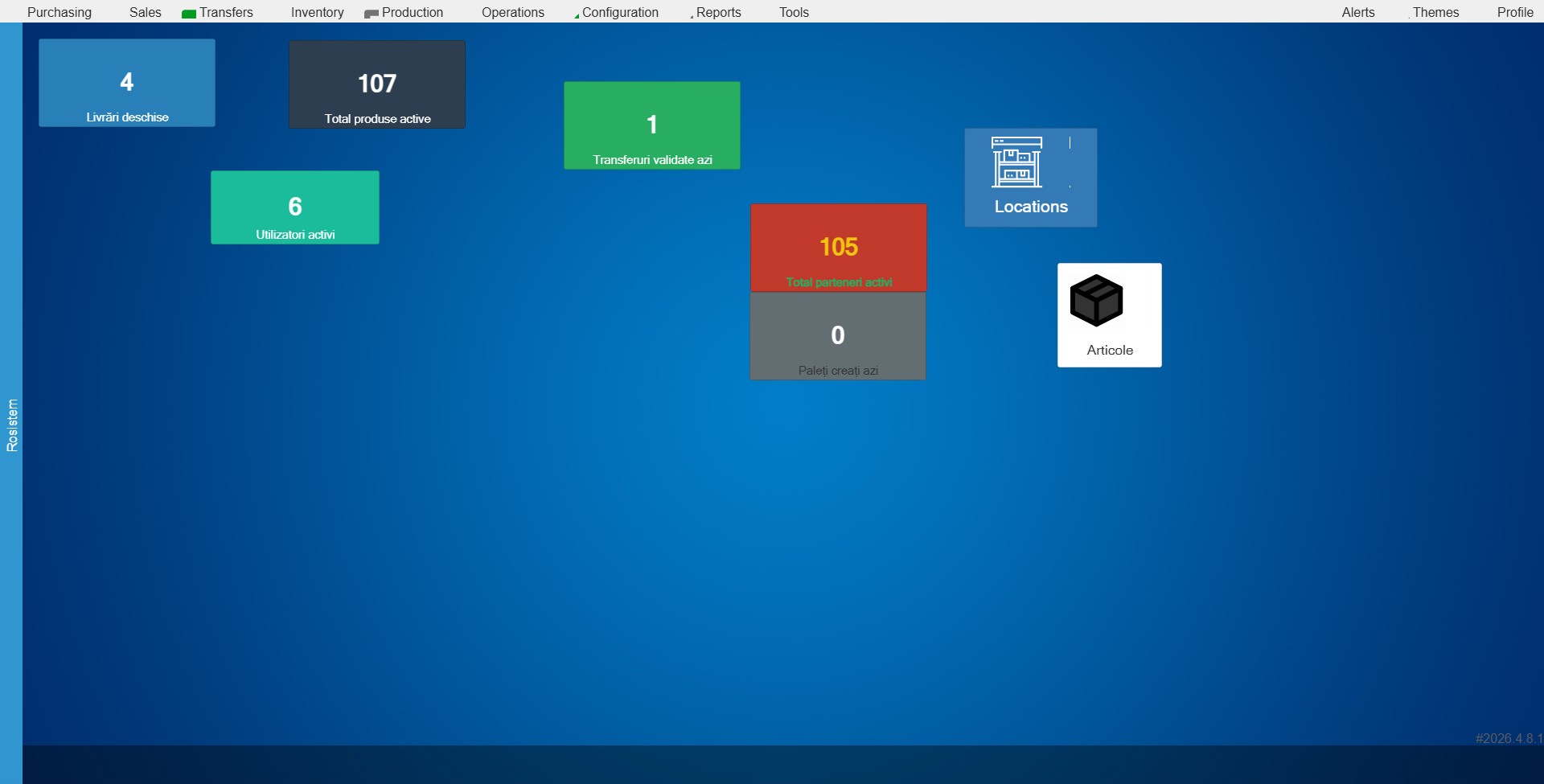Open the Locations warehouse shelf icon
The height and width of the screenshot is (784, 1544).
[1016, 162]
